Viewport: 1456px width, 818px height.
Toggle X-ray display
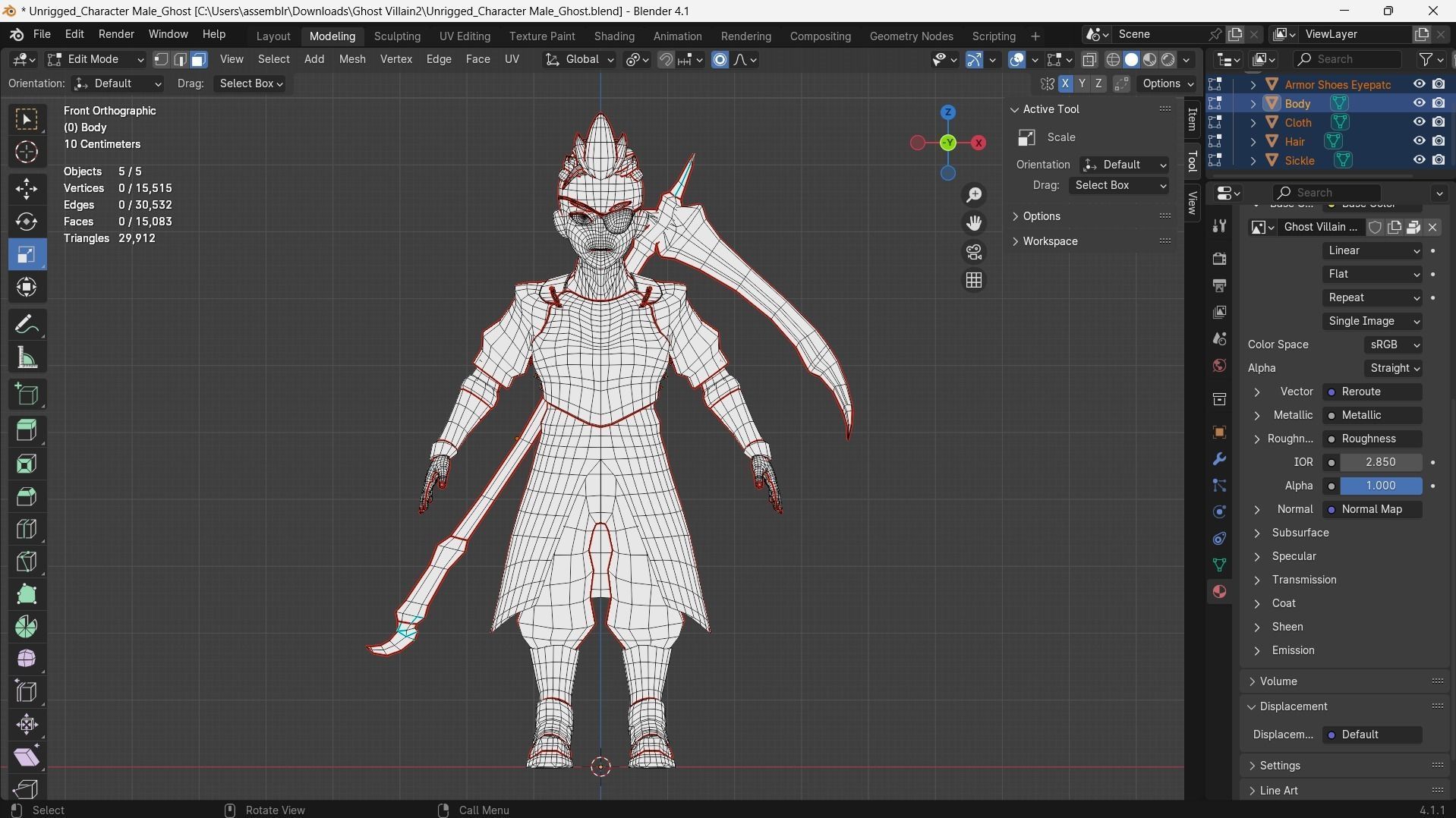[x=1089, y=60]
